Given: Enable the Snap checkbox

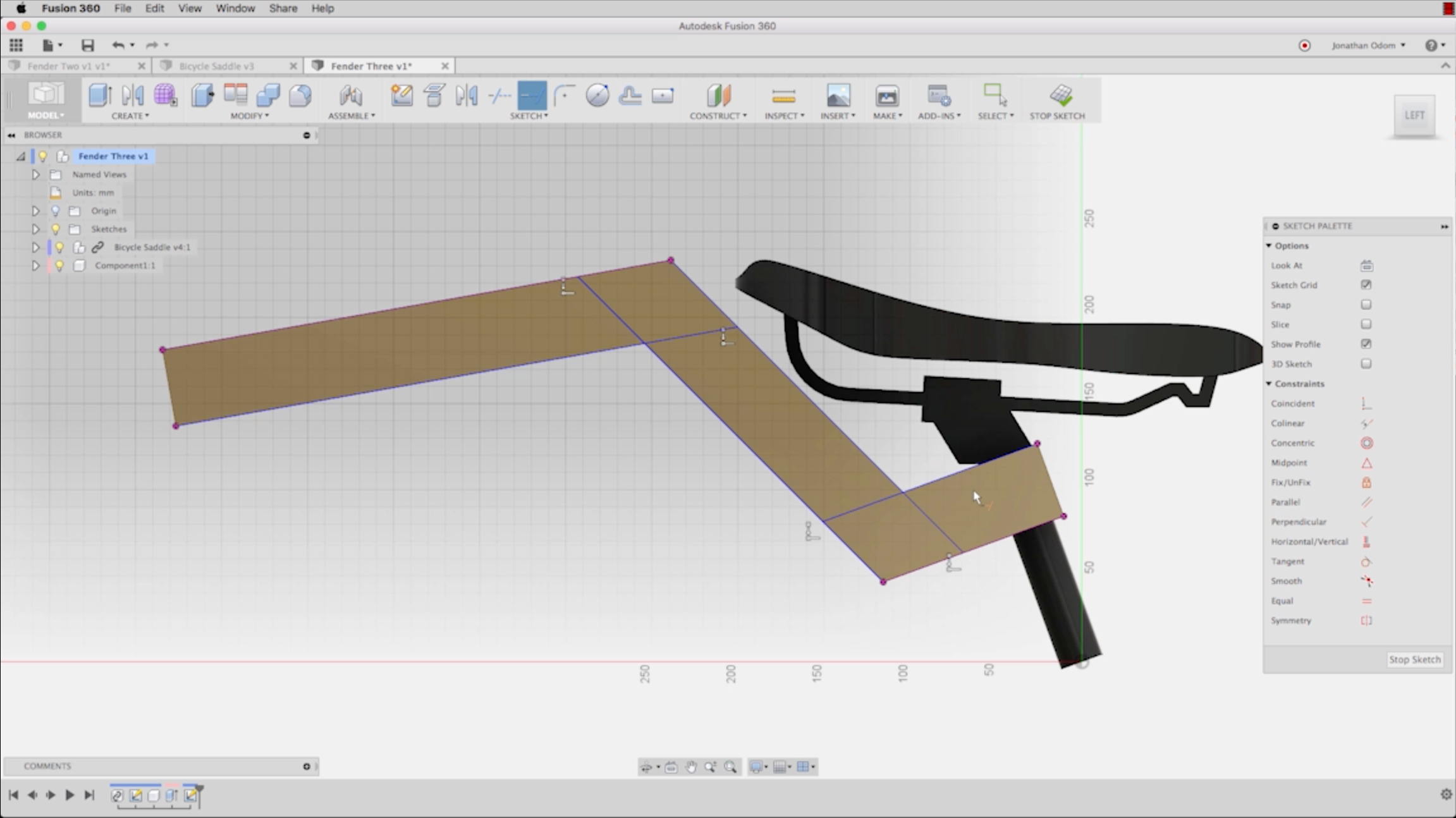Looking at the screenshot, I should (x=1366, y=305).
